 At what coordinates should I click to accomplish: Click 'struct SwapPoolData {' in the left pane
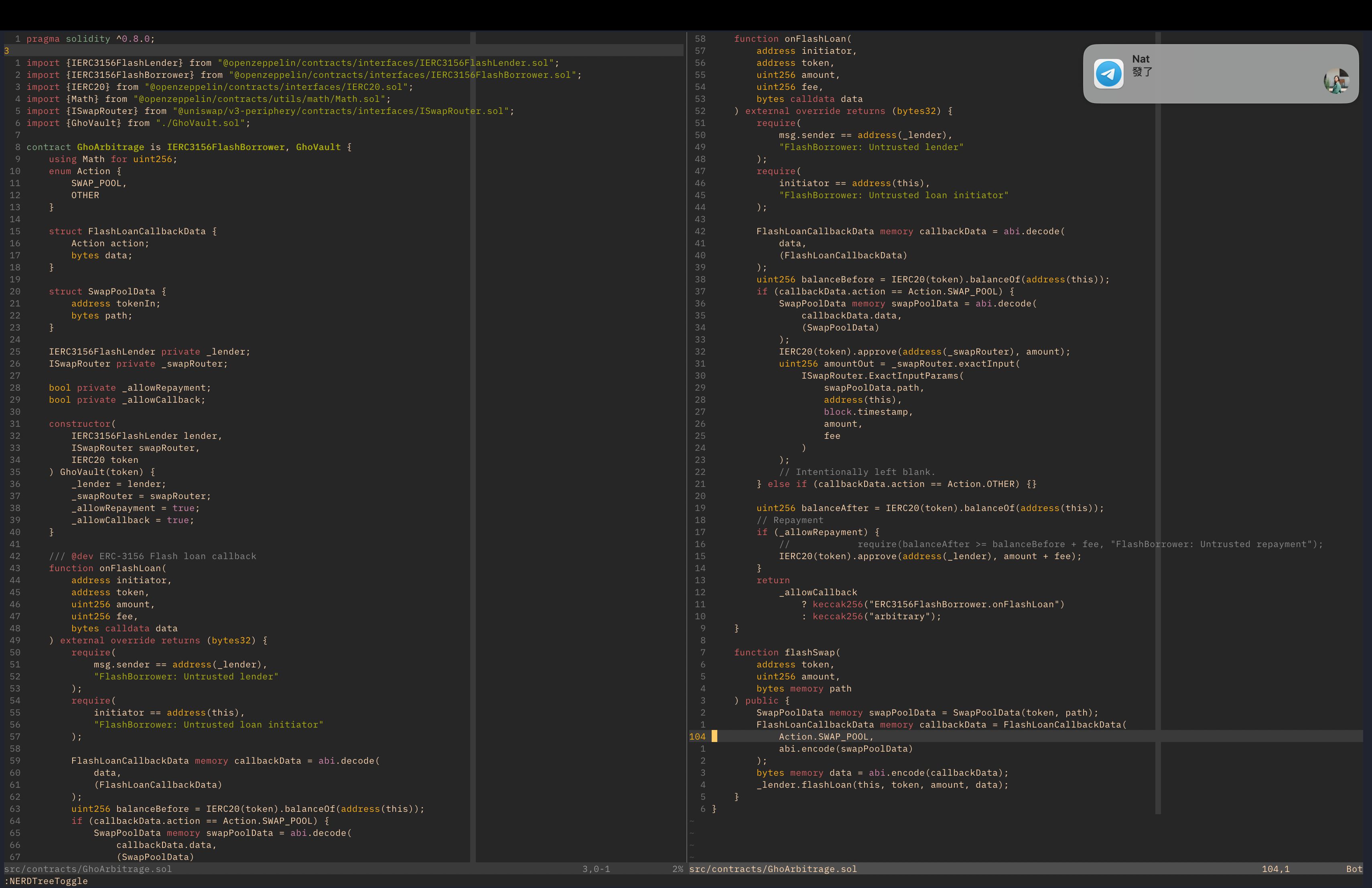pos(107,292)
